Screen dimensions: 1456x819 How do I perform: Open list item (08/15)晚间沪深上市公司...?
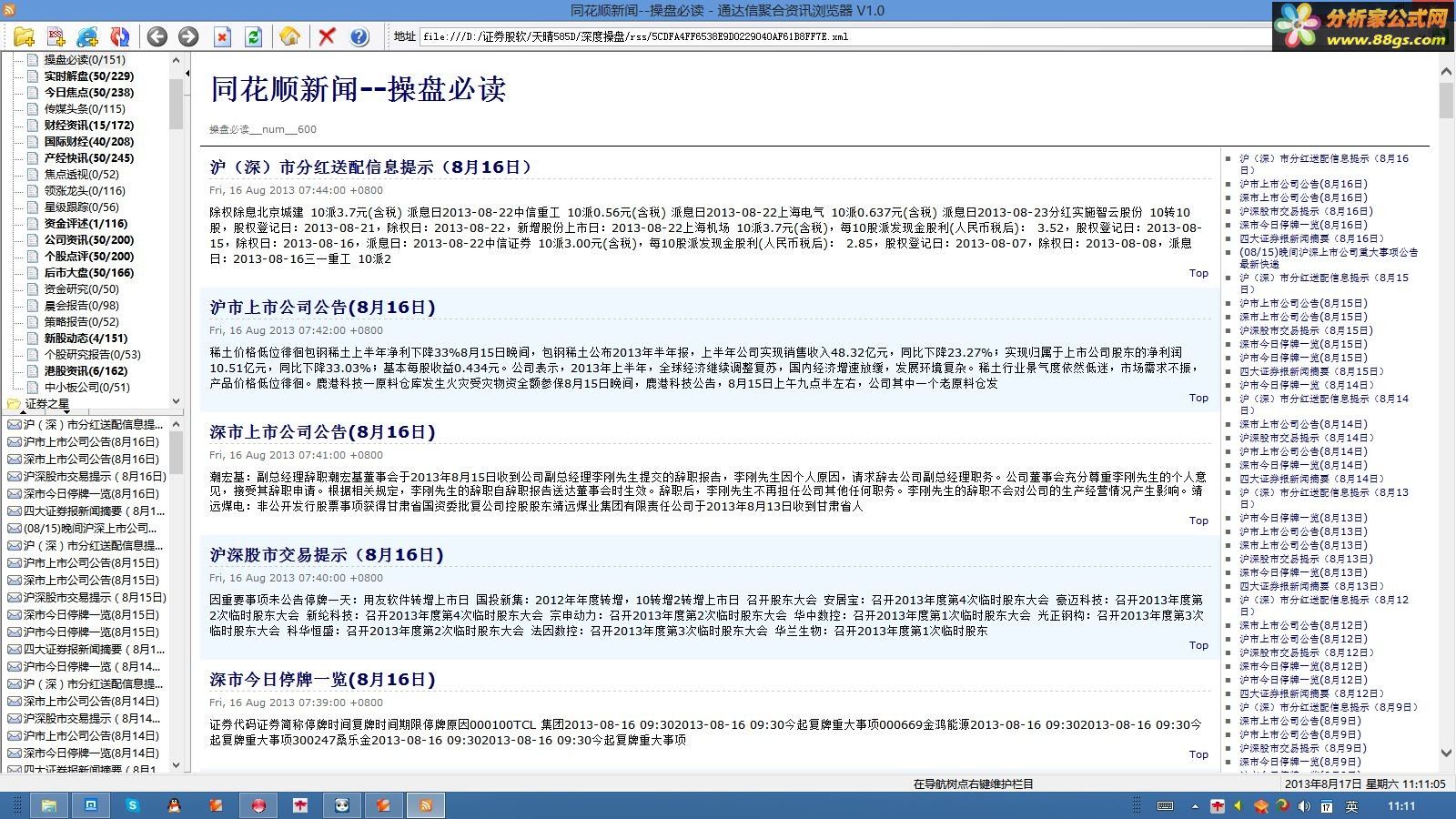click(x=90, y=529)
